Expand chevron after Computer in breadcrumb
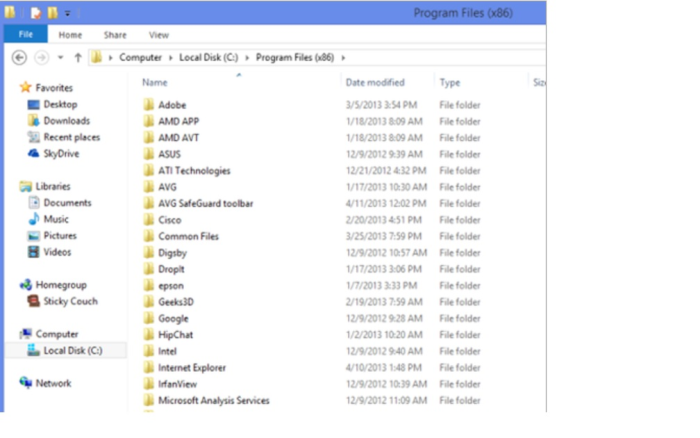Screen dimensions: 700x438 tap(171, 58)
